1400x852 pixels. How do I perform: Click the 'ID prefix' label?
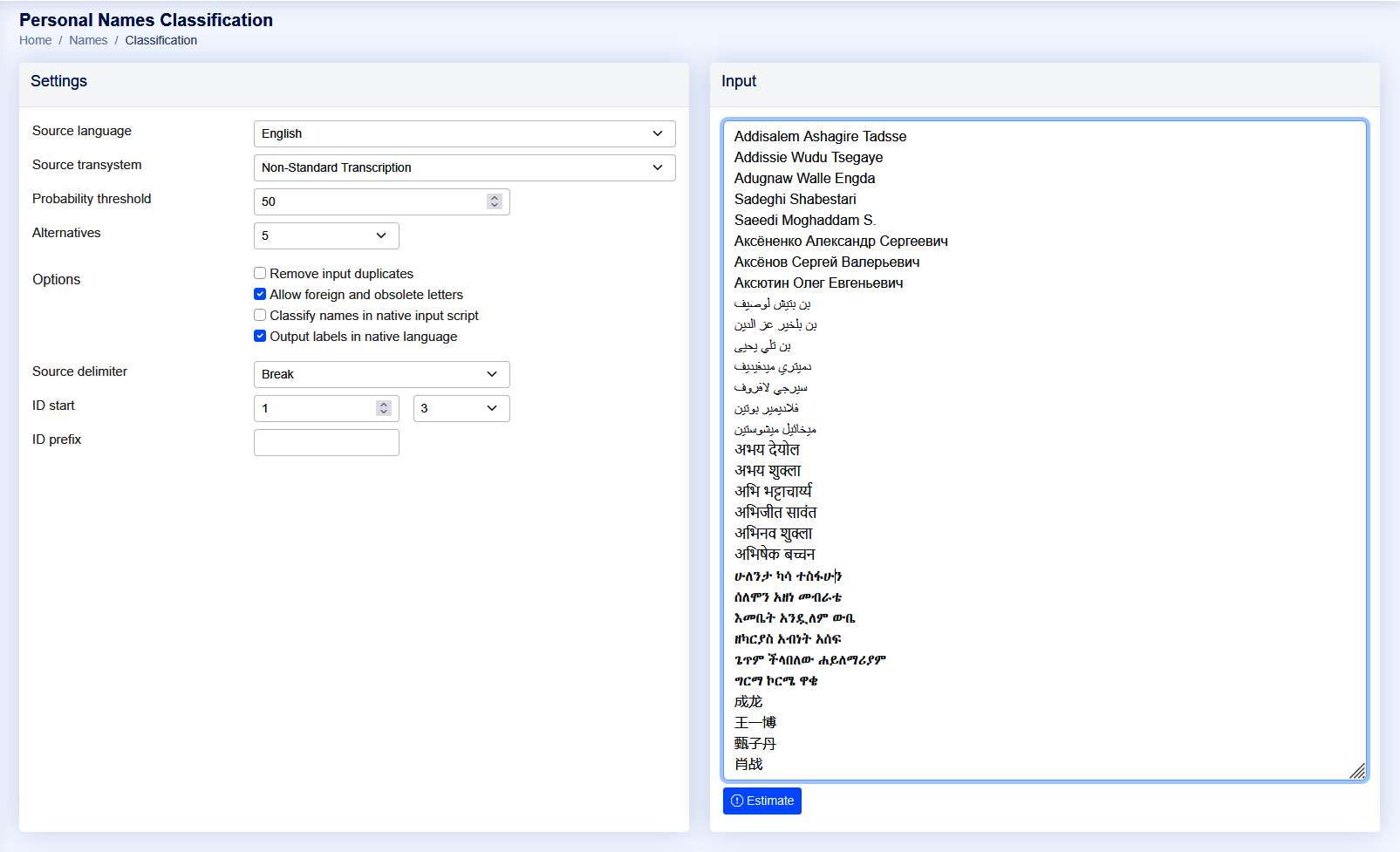[x=57, y=440]
